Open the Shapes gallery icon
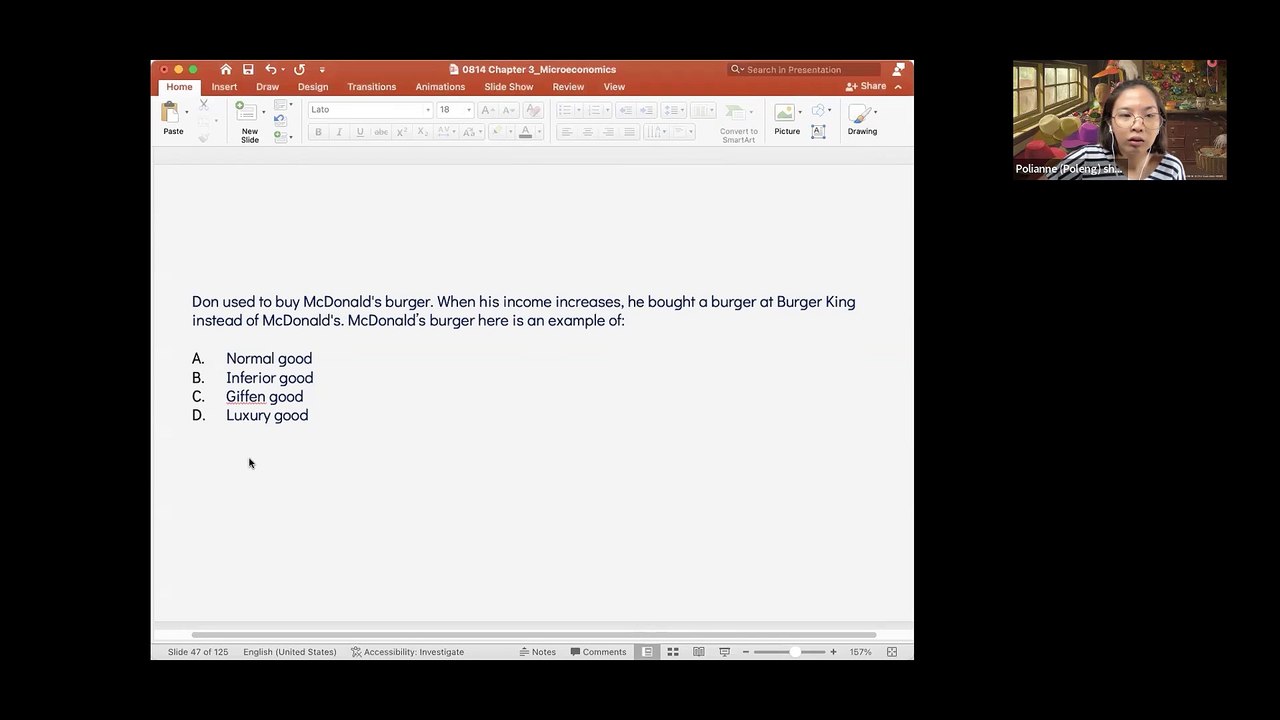 [819, 110]
